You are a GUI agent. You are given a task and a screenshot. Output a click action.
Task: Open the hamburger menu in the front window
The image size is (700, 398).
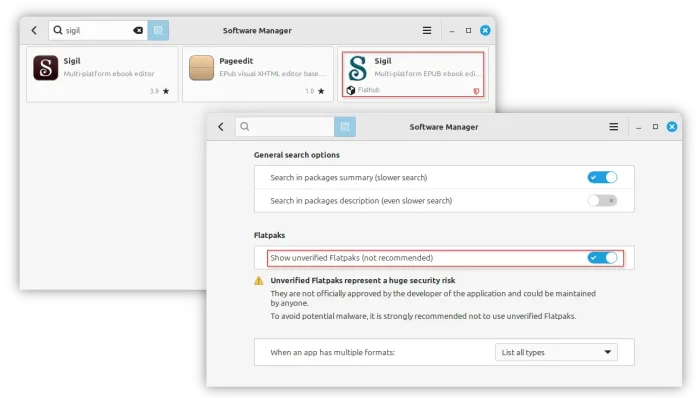(x=614, y=127)
